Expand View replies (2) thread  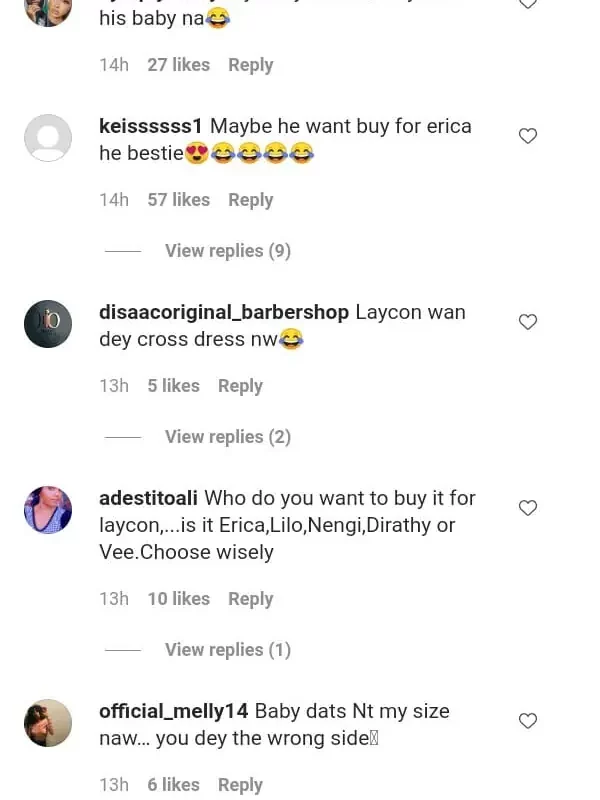(227, 437)
